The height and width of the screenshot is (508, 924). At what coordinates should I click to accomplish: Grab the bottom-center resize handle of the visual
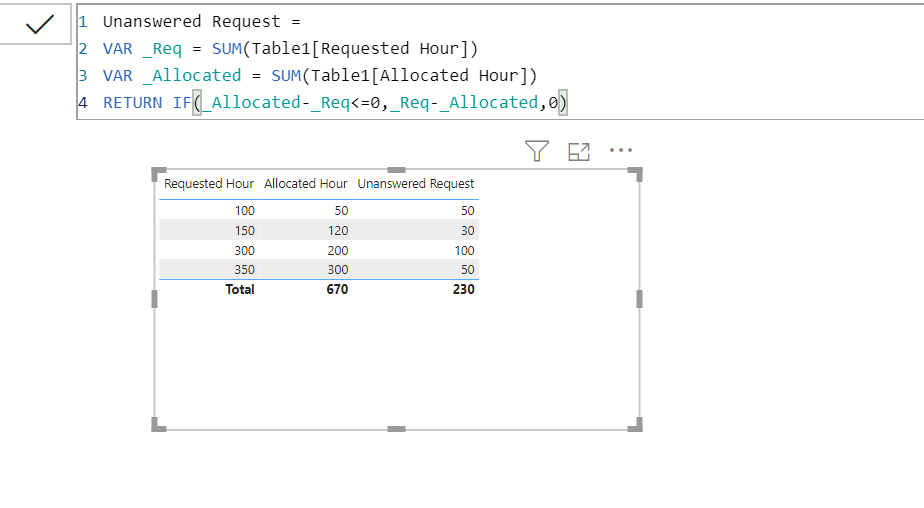pyautogui.click(x=397, y=429)
